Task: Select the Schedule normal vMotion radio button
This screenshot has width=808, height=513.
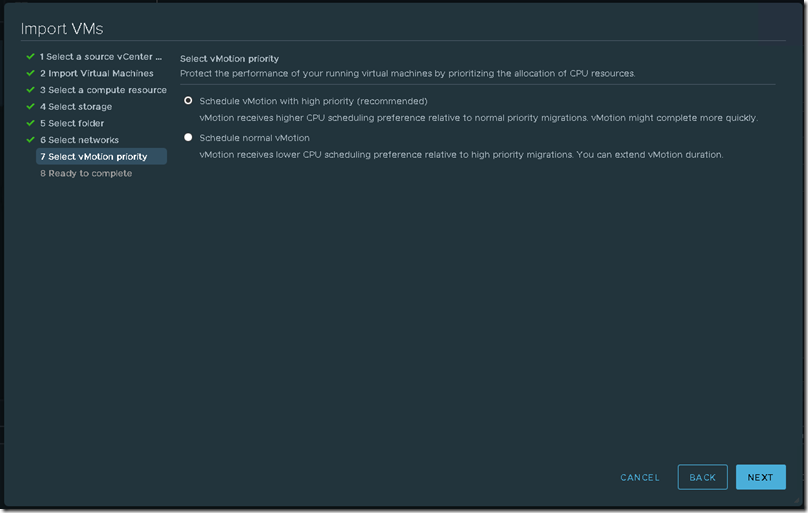Action: [x=188, y=138]
